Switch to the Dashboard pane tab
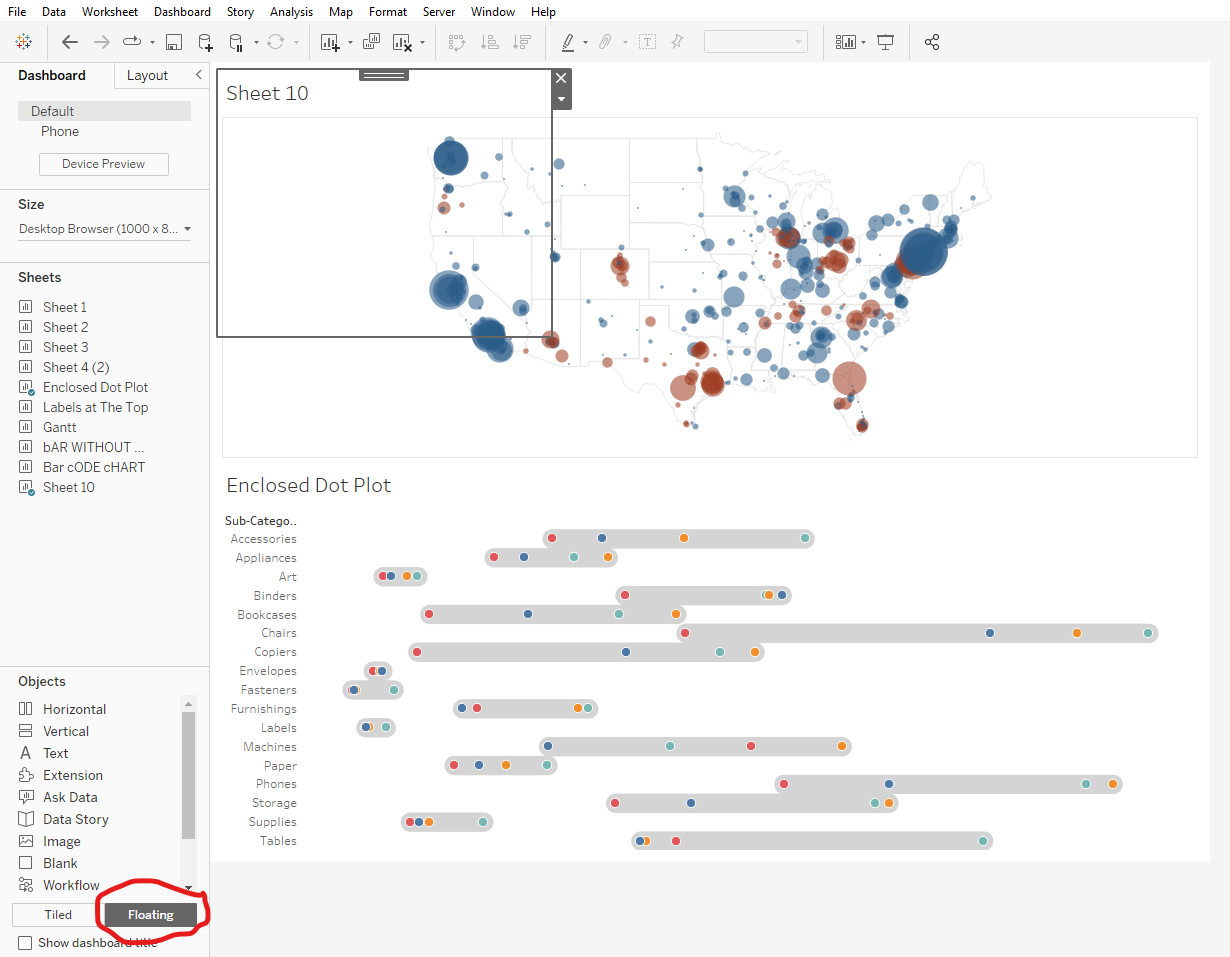Screen dimensions: 1230x957 click(x=52, y=75)
